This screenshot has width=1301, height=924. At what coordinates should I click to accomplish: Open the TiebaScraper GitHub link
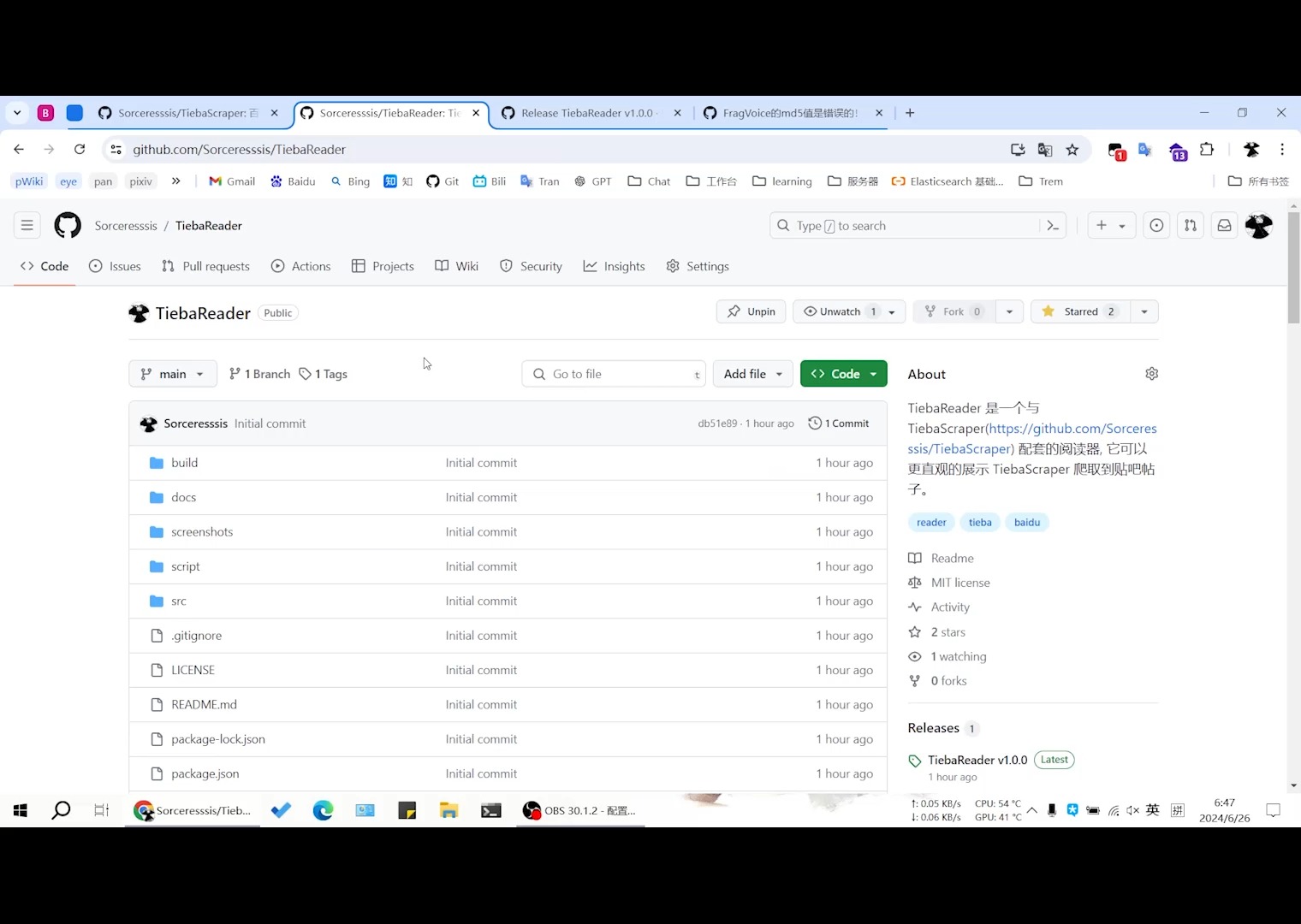click(1032, 438)
